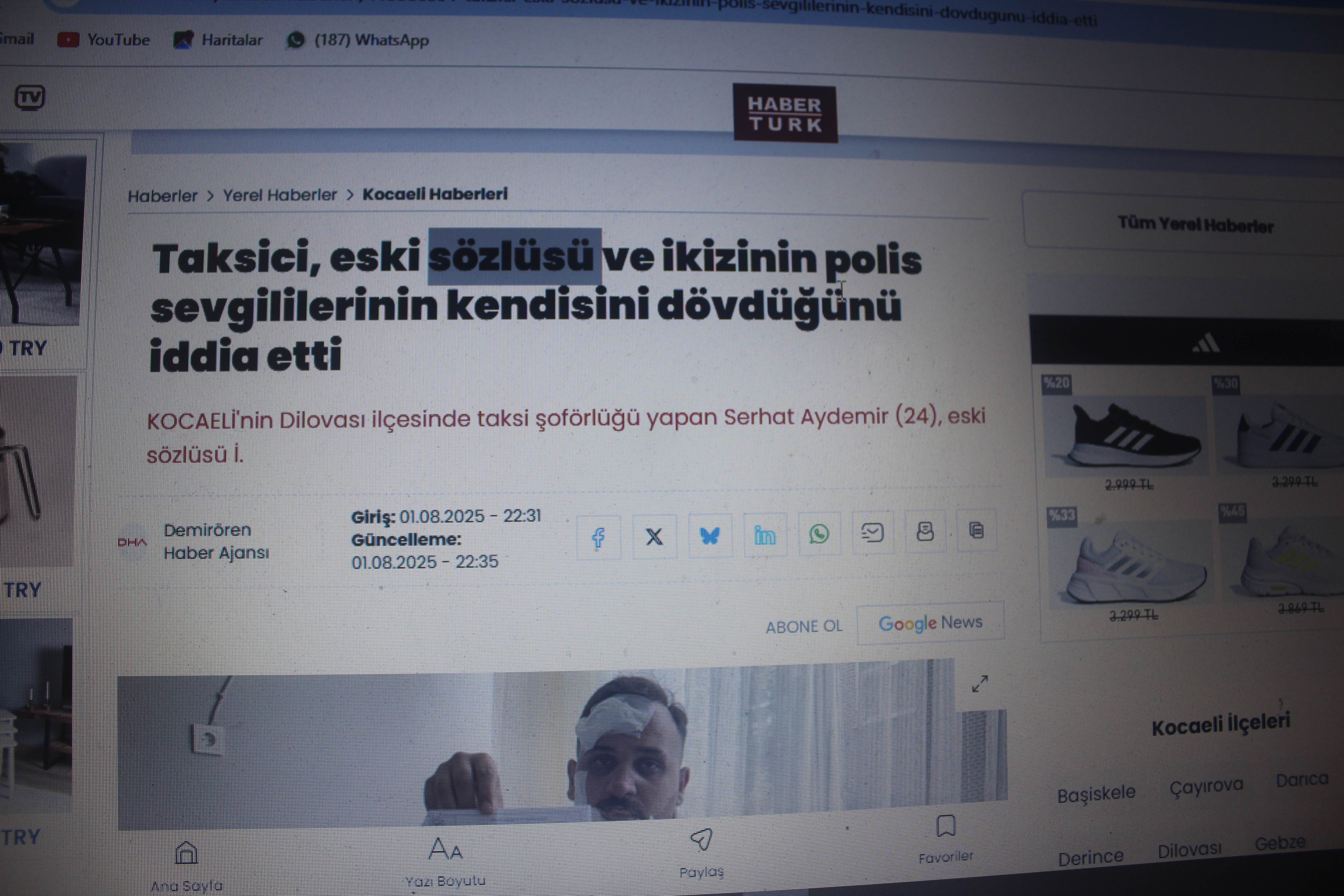Go to Yerel Haberler breadcrumb
The width and height of the screenshot is (1344, 896).
pyautogui.click(x=279, y=195)
